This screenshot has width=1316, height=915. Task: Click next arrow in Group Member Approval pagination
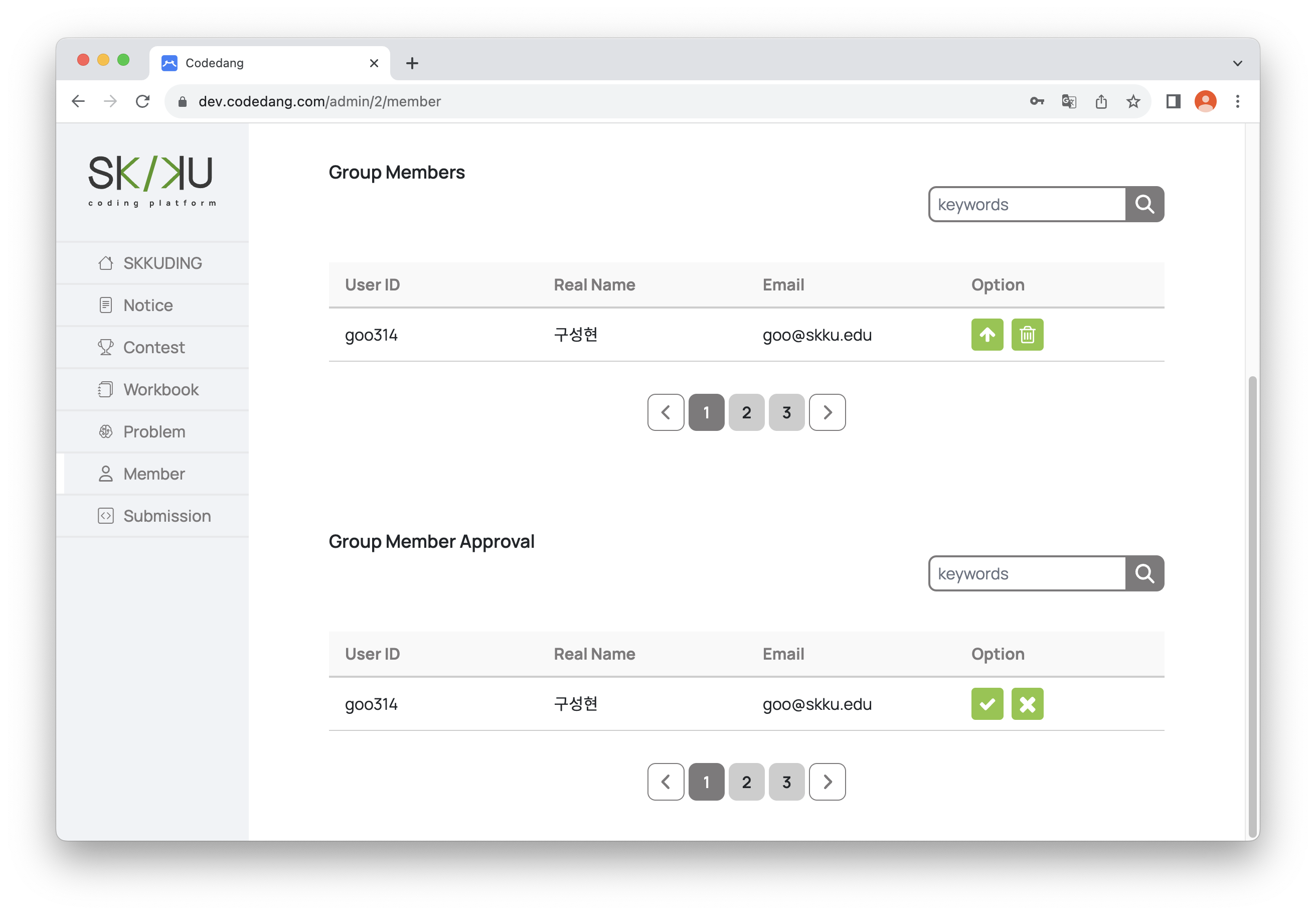click(x=828, y=782)
